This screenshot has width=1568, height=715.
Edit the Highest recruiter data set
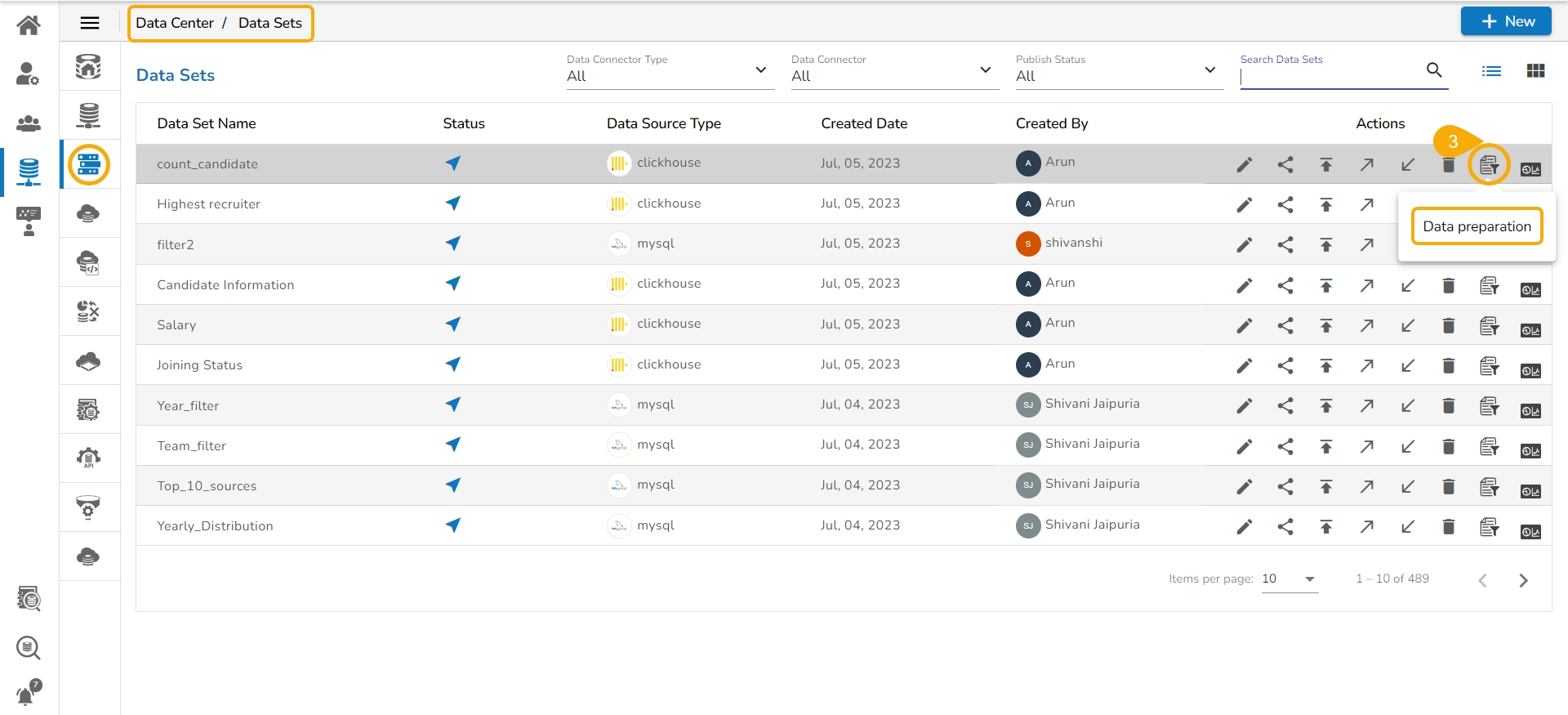pyautogui.click(x=1244, y=205)
